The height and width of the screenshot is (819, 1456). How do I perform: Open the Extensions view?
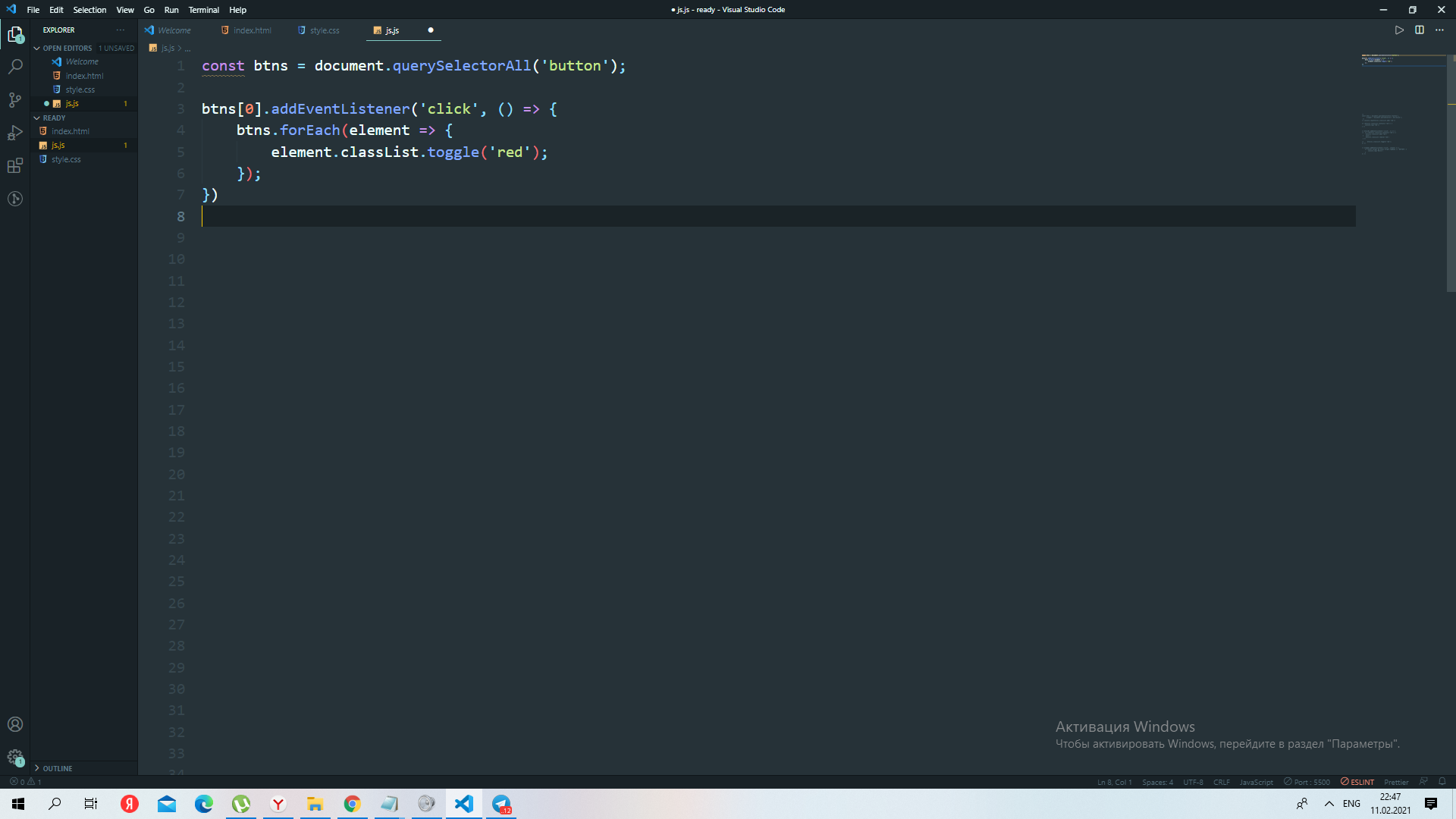[x=15, y=165]
